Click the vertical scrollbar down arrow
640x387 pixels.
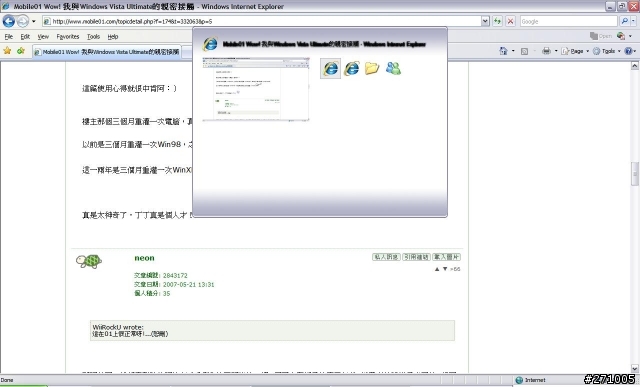coord(635,368)
